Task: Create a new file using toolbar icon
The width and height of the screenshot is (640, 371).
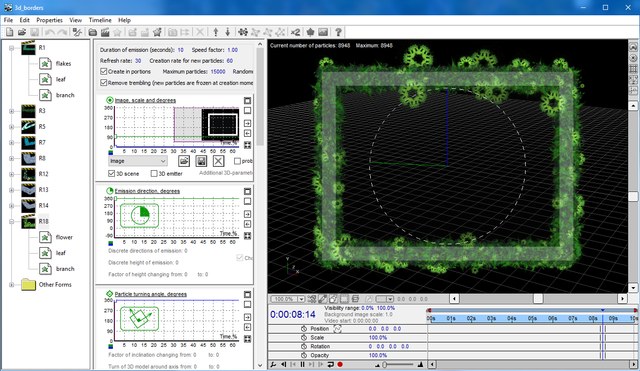Action: pos(9,32)
